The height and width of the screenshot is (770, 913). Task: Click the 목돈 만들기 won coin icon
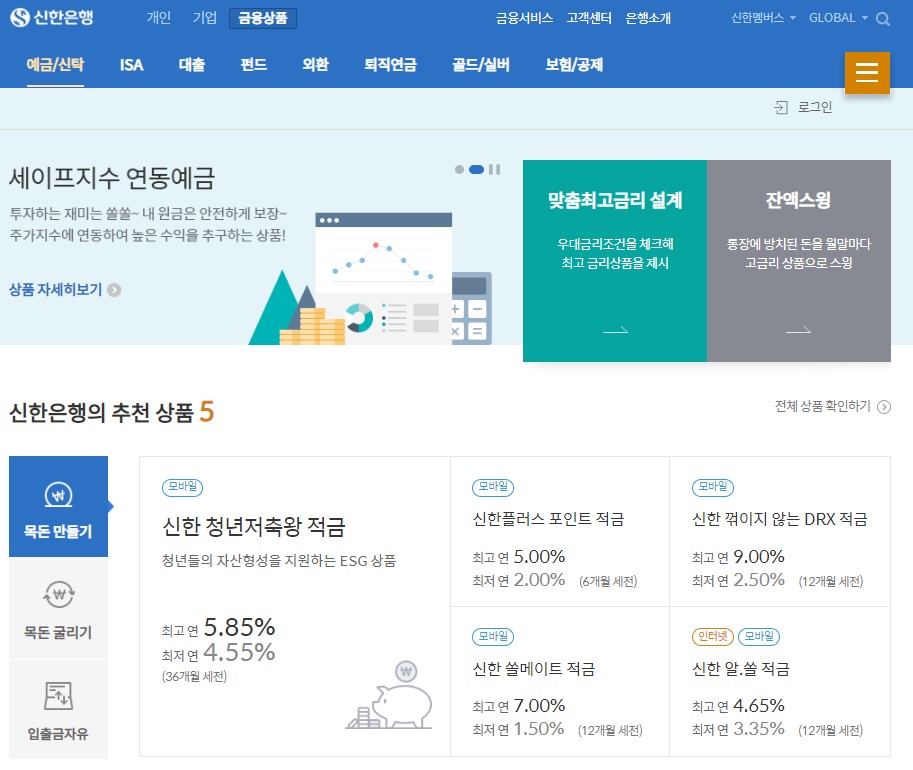pos(59,495)
